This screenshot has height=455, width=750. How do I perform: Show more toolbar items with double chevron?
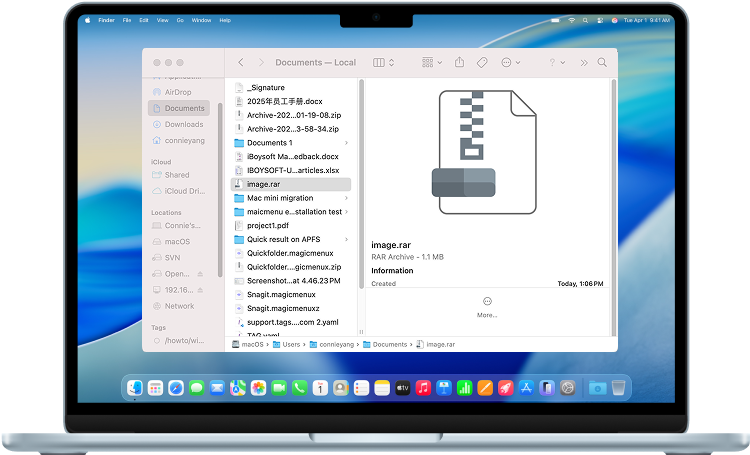[x=584, y=62]
